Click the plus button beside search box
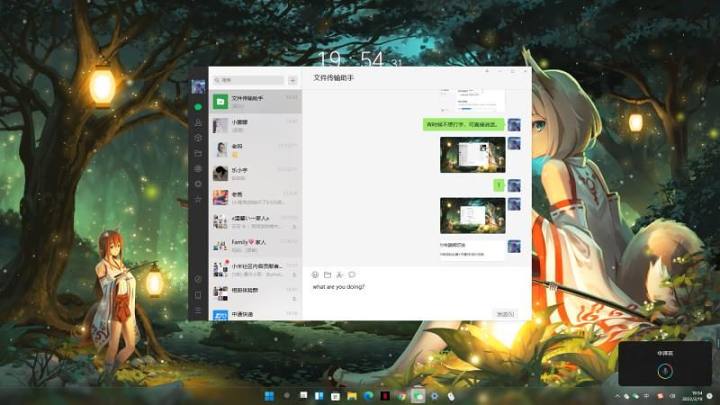 (292, 80)
